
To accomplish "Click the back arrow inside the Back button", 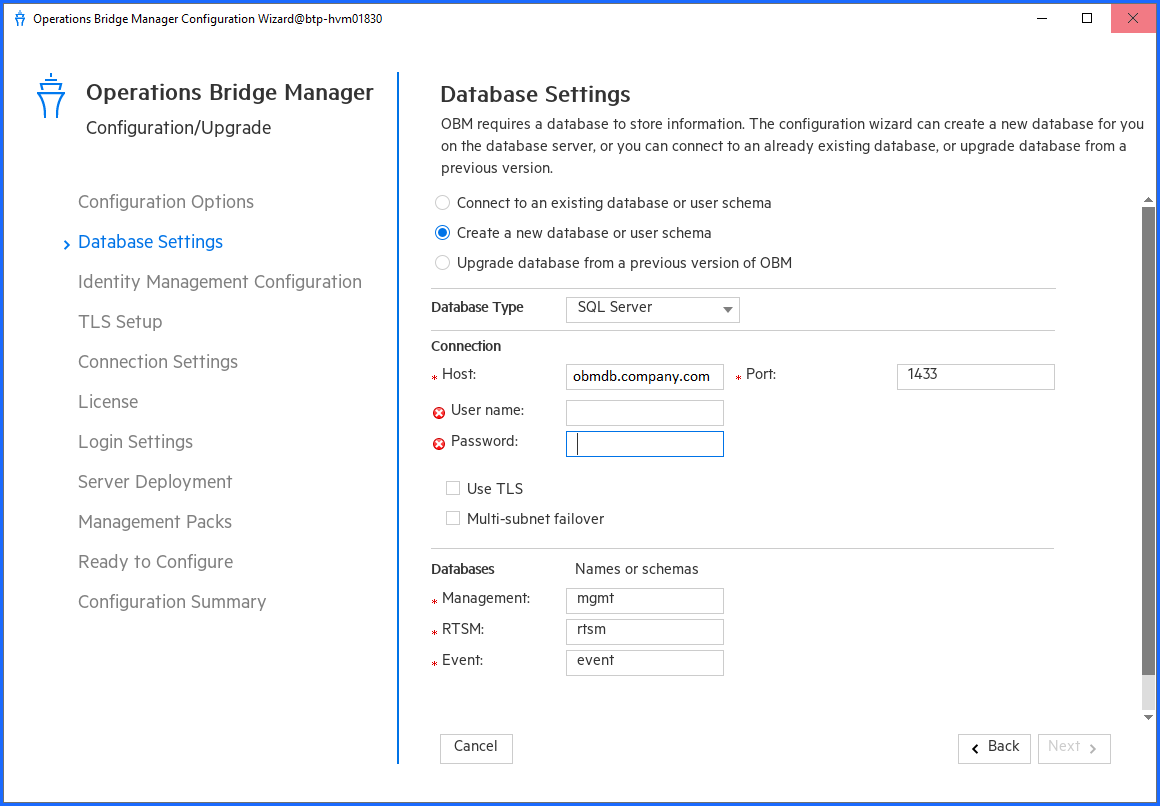I will coord(977,748).
